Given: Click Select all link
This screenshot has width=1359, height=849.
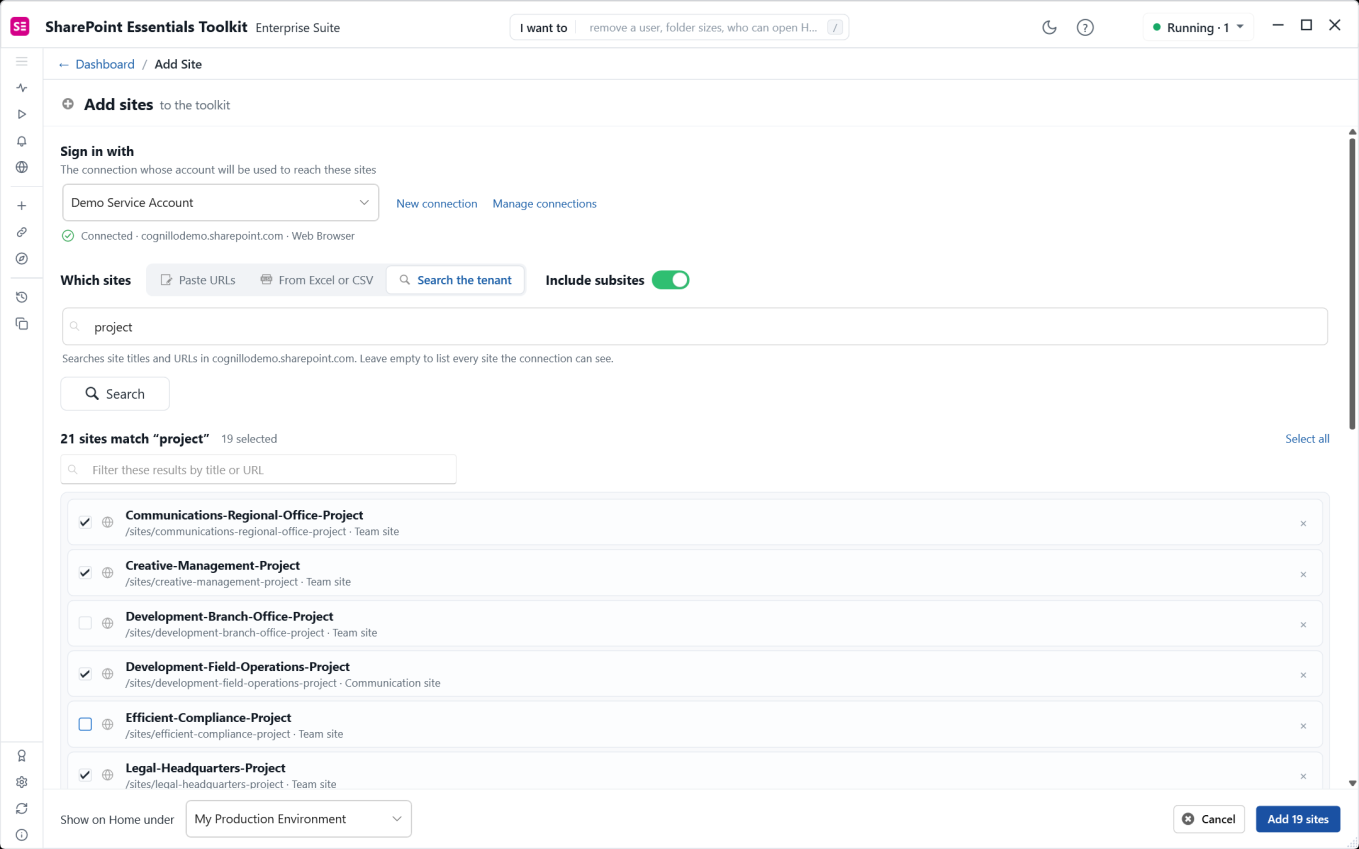Looking at the screenshot, I should (x=1307, y=439).
